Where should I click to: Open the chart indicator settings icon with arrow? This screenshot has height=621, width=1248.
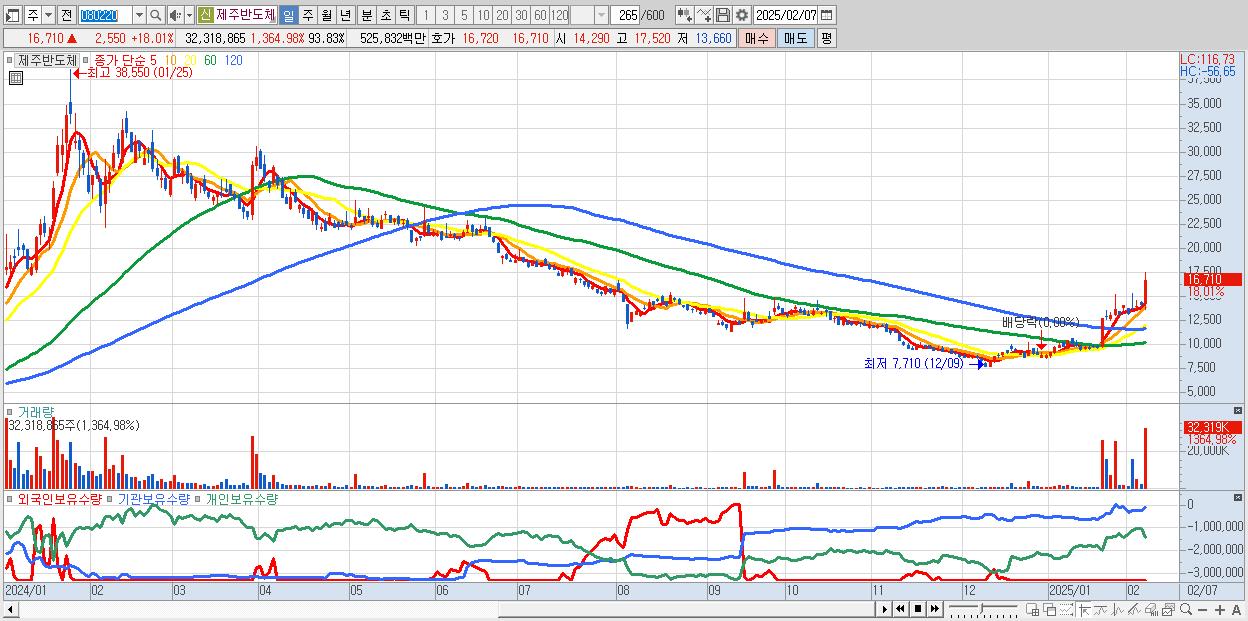coord(685,15)
